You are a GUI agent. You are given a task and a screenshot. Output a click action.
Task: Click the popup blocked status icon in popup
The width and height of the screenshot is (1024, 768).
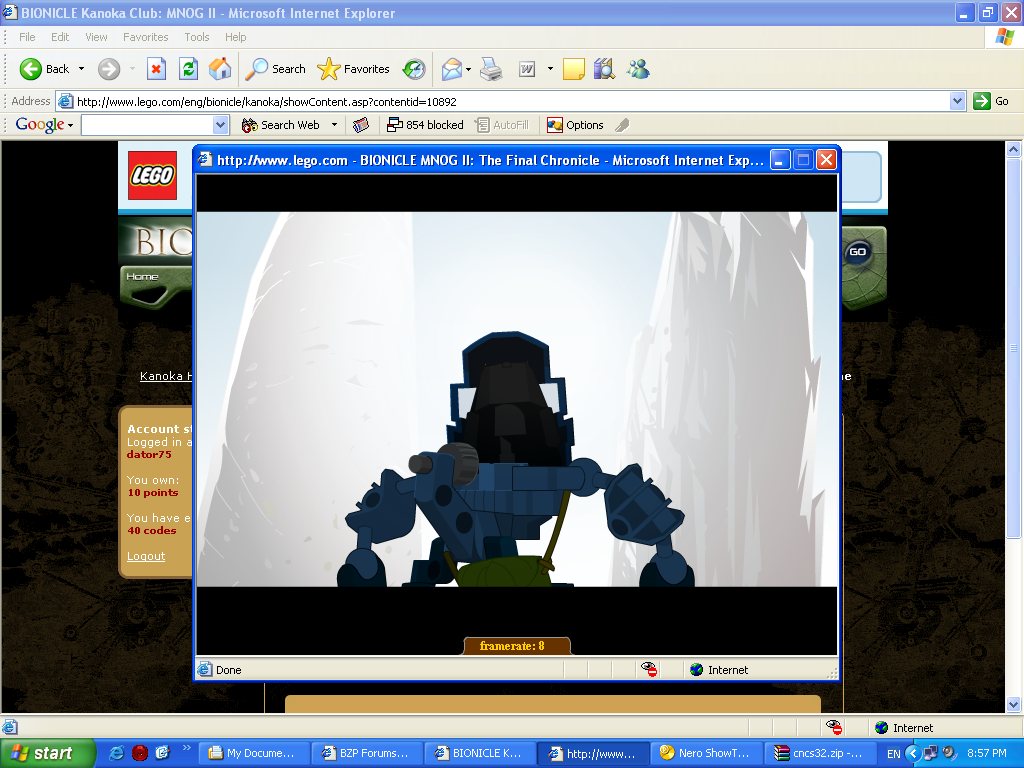(x=648, y=669)
